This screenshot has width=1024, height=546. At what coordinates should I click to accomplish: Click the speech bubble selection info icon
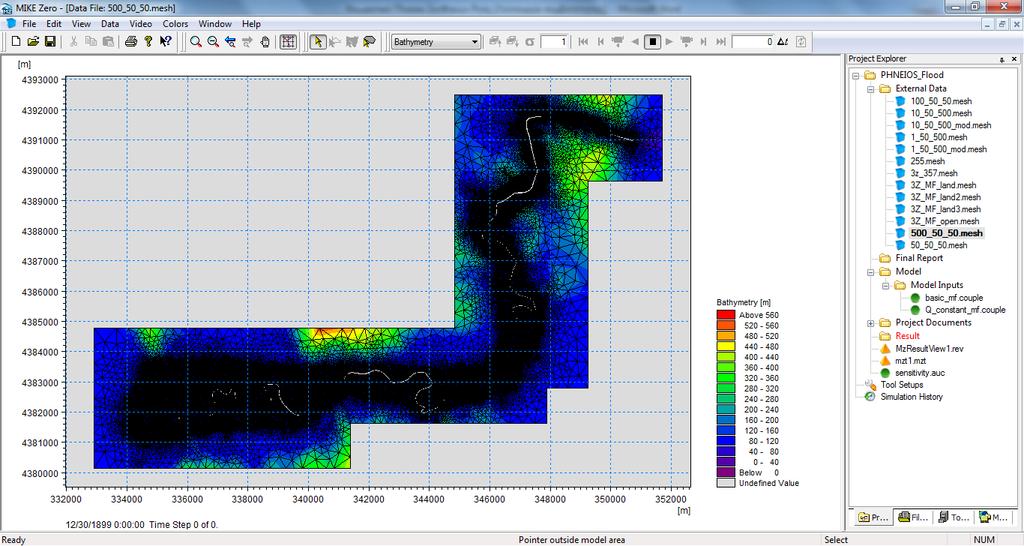370,42
